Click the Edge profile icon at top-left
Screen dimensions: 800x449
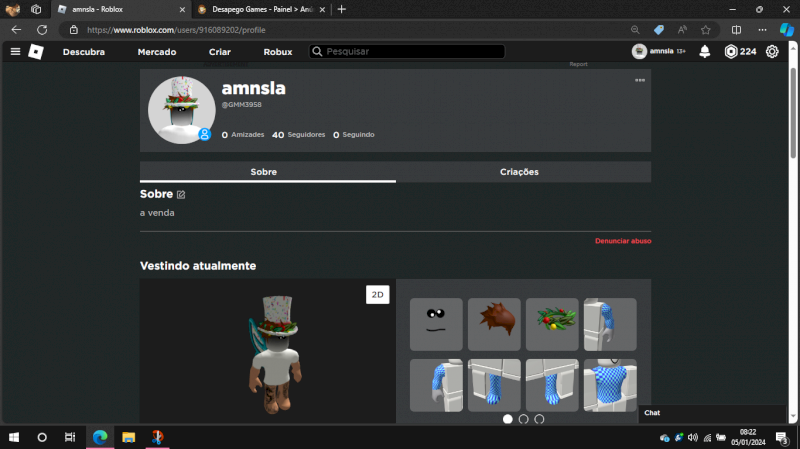coord(13,9)
